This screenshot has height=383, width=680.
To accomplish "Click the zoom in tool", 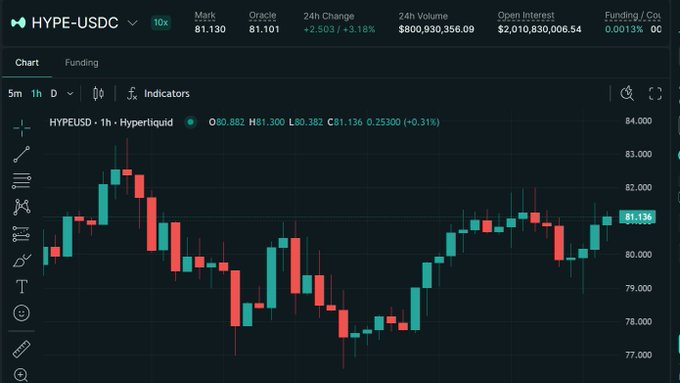I will pos(21,375).
